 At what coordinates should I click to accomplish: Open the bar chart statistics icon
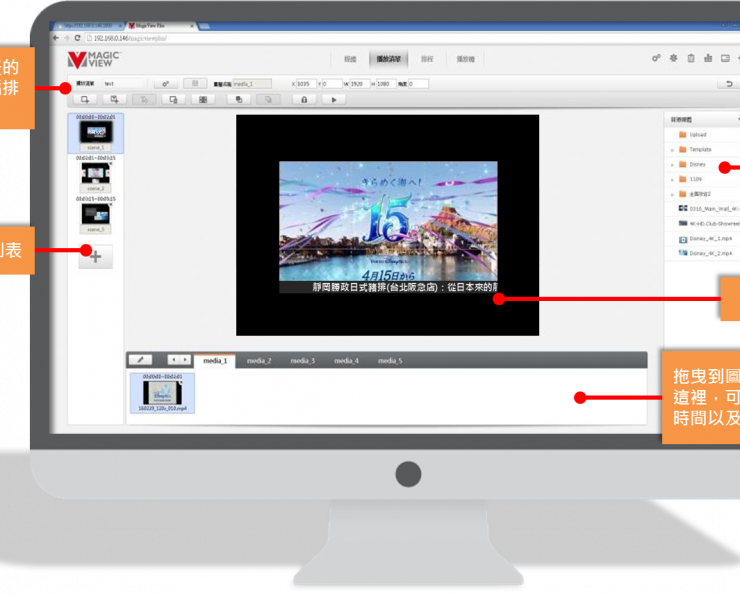(708, 59)
